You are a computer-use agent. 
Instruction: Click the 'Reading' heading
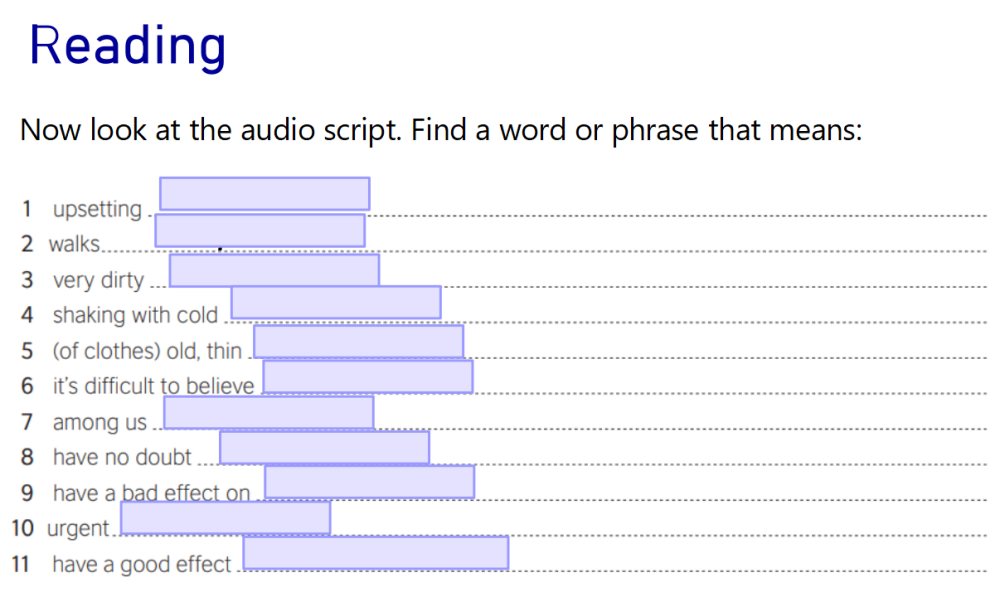click(x=127, y=46)
